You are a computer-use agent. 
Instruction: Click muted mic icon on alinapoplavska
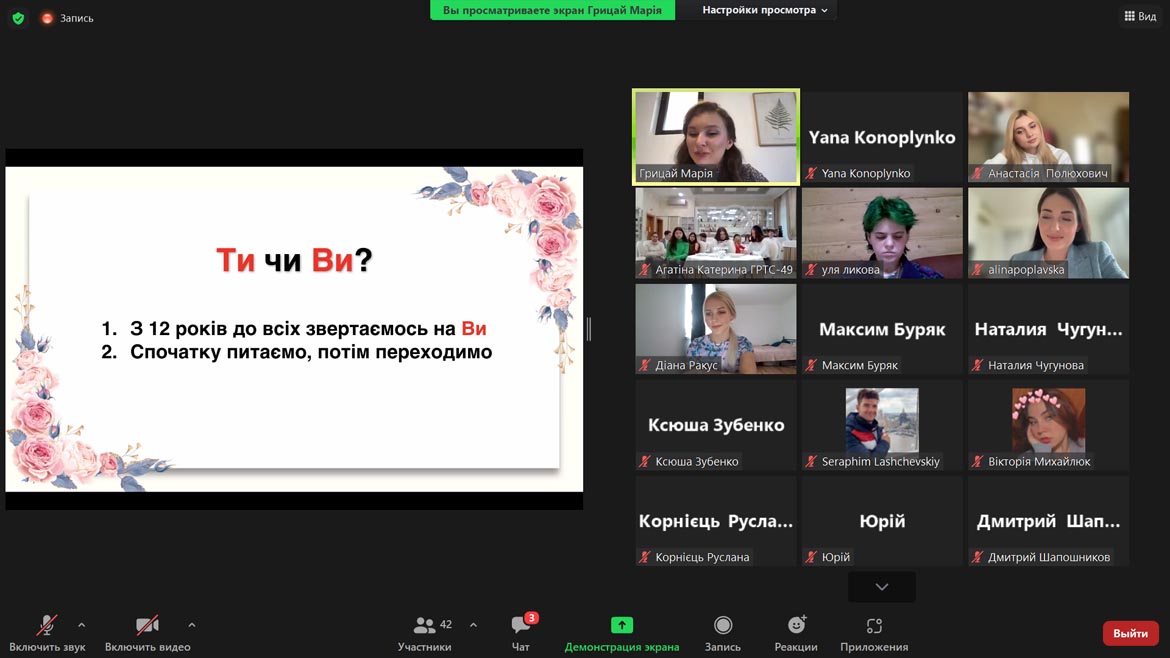[x=977, y=269]
